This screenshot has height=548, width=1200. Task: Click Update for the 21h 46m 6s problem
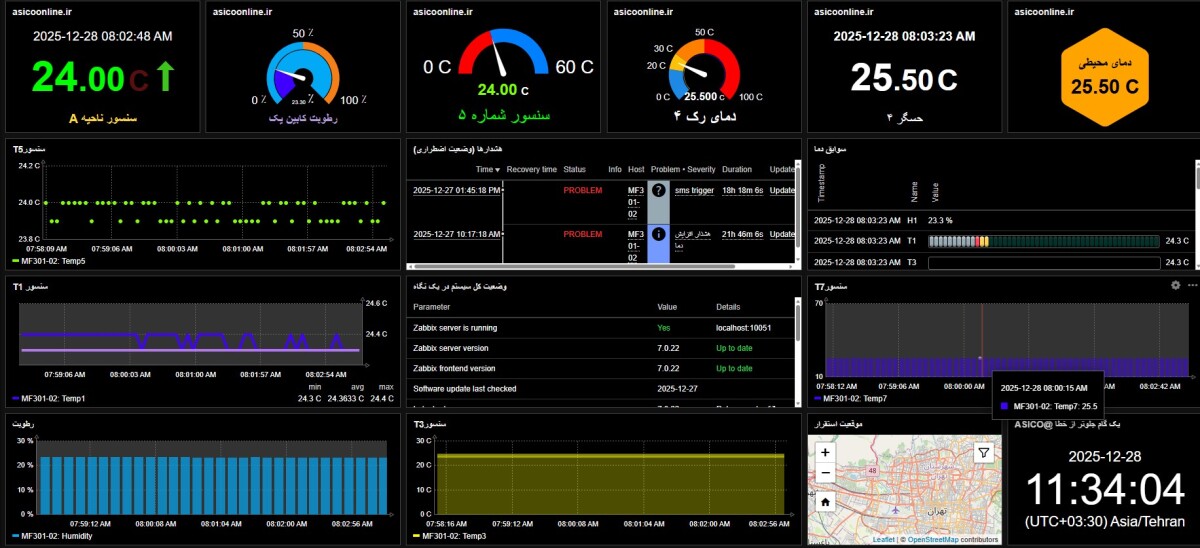click(x=782, y=234)
